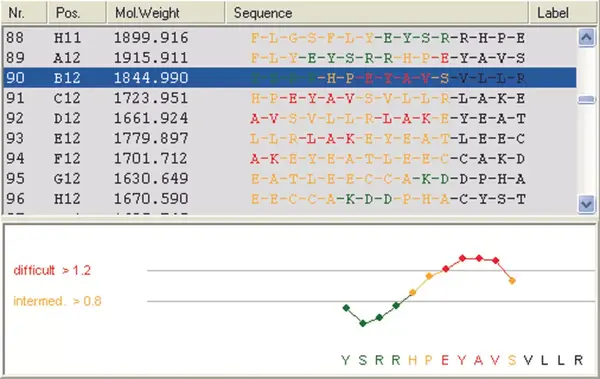Image resolution: width=600 pixels, height=379 pixels.
Task: Select row 95 at position G12
Action: [290, 179]
